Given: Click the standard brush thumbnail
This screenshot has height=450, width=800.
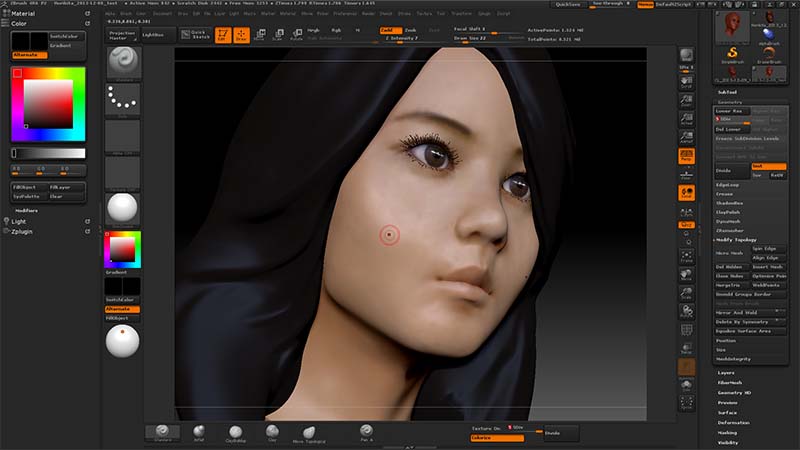Looking at the screenshot, I should pyautogui.click(x=122, y=63).
